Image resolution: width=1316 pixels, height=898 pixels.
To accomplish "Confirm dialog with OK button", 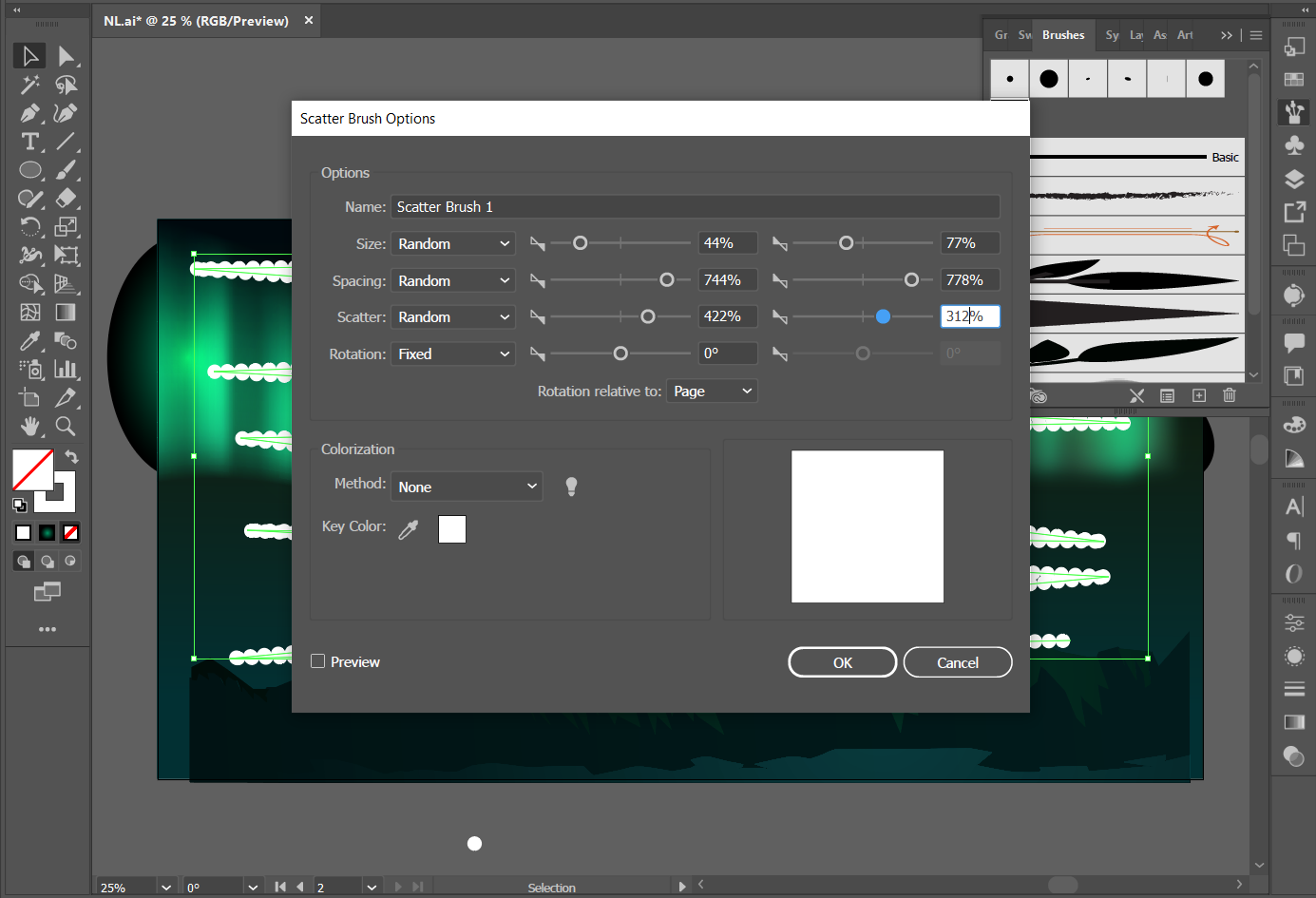I will 842,662.
